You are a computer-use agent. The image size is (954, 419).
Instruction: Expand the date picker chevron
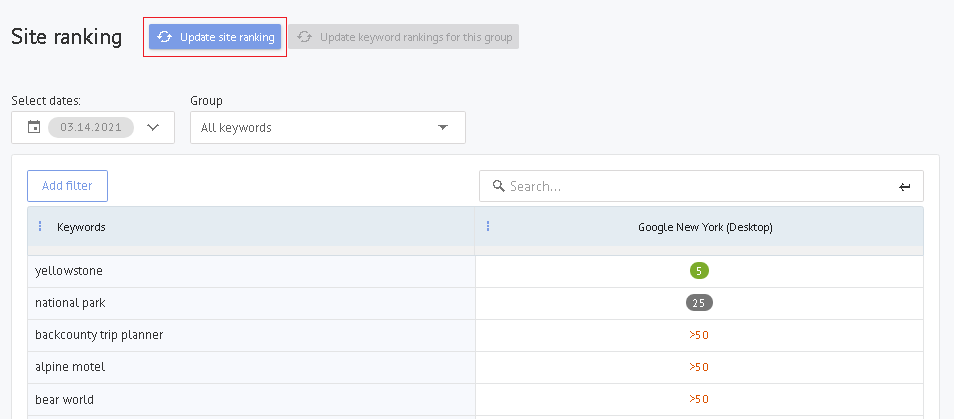click(153, 127)
